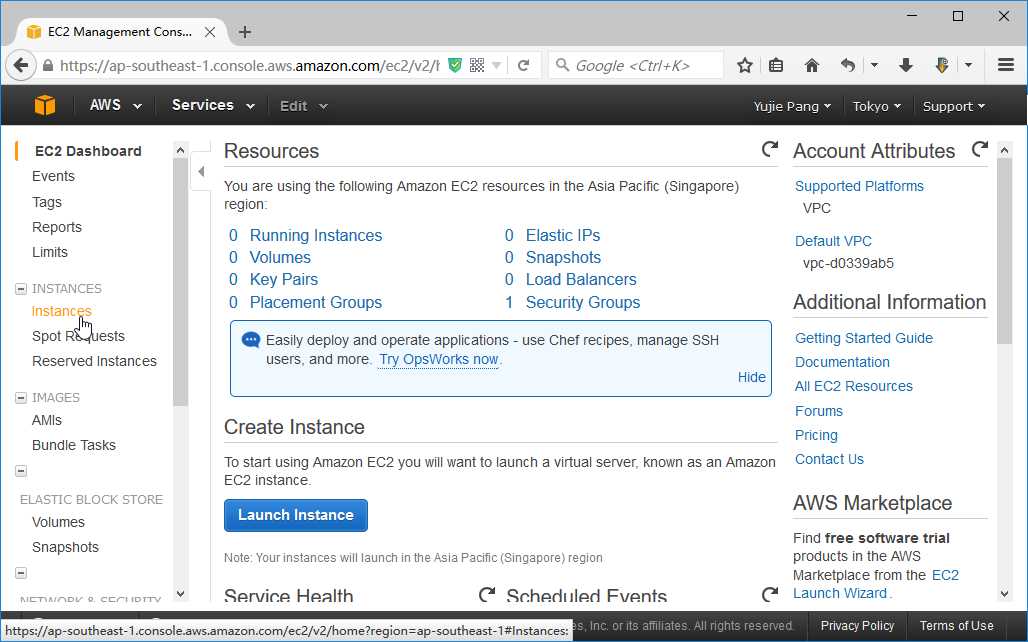
Task: Click the right panel scroll down arrow
Action: pyautogui.click(x=1004, y=594)
